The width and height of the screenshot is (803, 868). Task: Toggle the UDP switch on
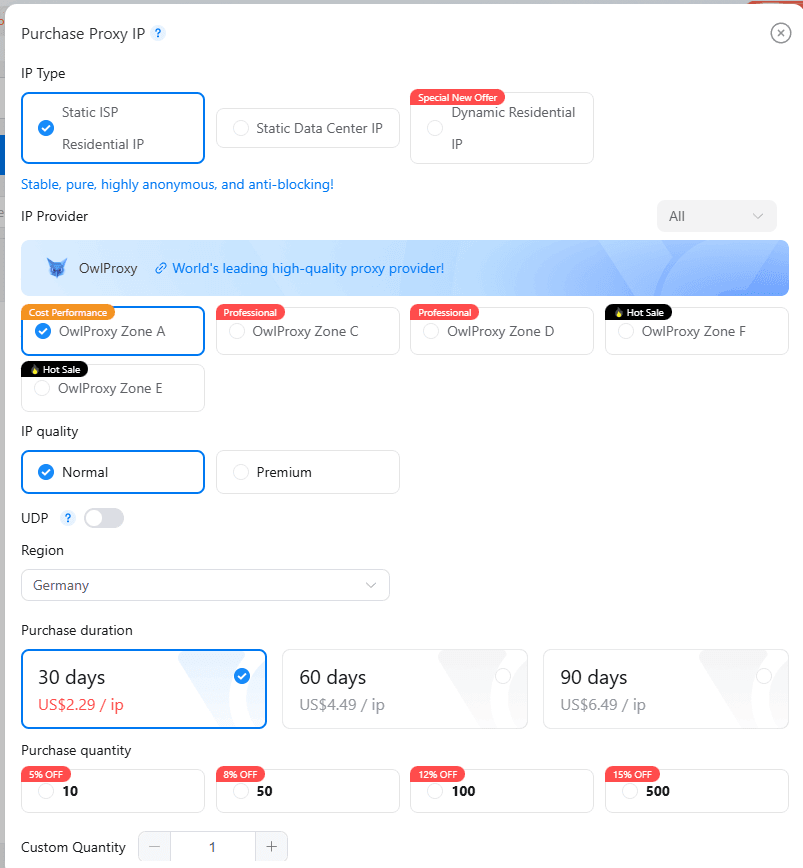[x=105, y=517]
